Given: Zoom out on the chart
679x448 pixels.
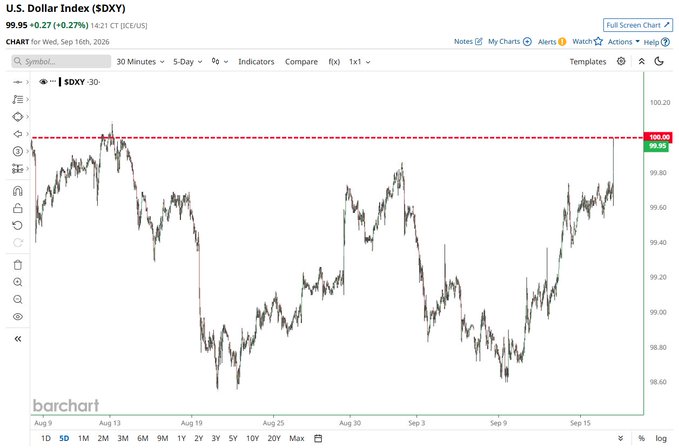Looking at the screenshot, I should coord(17,300).
